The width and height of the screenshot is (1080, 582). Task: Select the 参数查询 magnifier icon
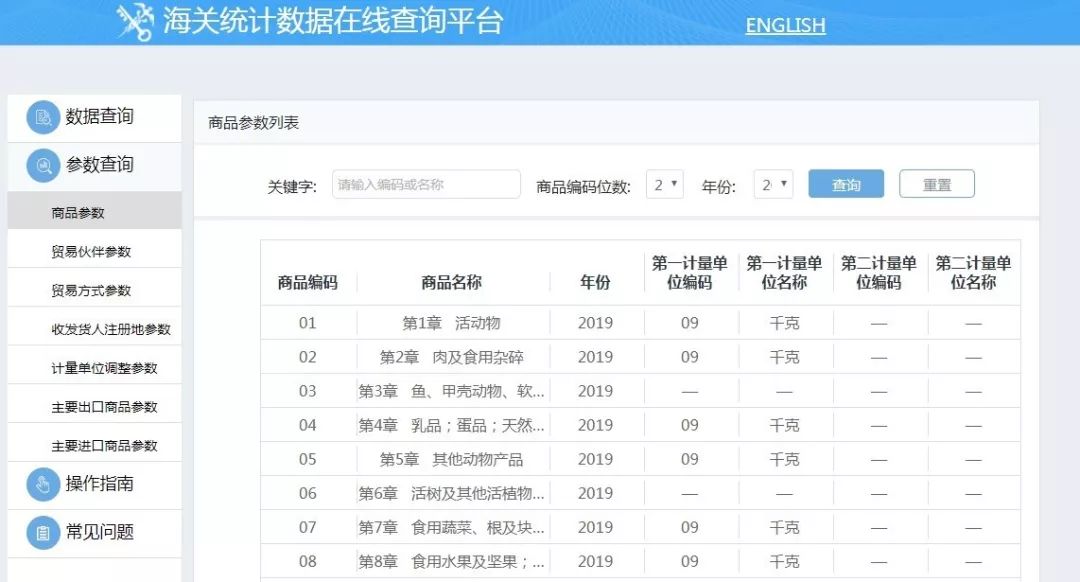[x=42, y=166]
